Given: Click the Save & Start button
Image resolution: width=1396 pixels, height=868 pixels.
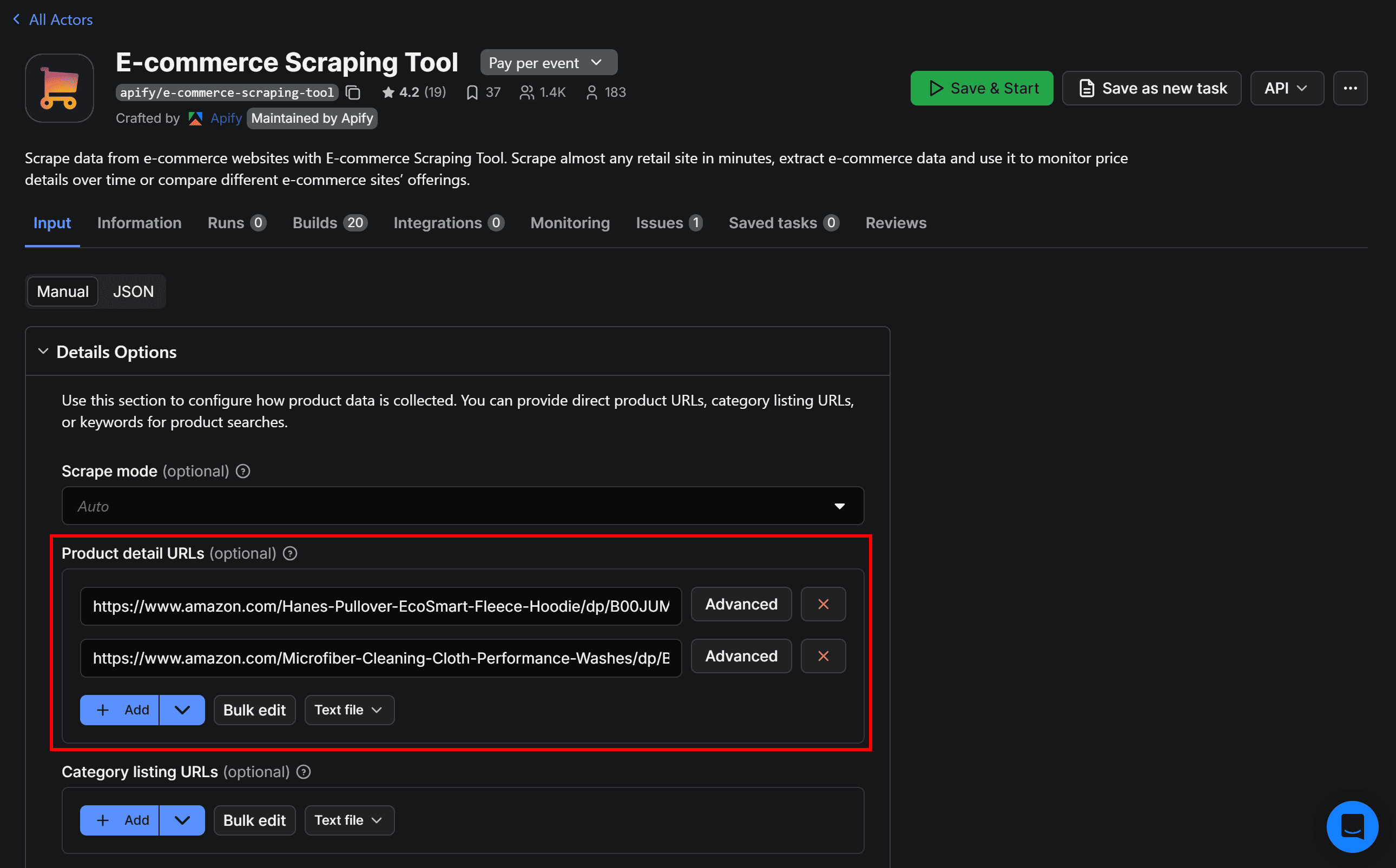Looking at the screenshot, I should [982, 88].
